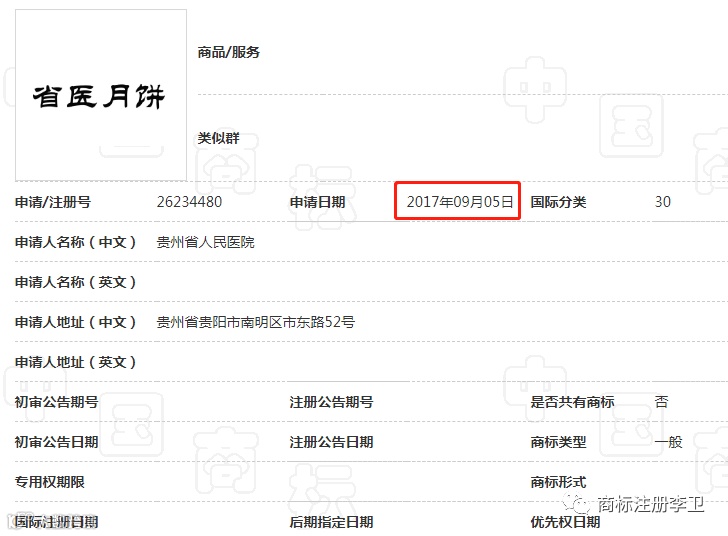Click the 申请人名称（英文） label
The height and width of the screenshot is (536, 728).
(76, 282)
